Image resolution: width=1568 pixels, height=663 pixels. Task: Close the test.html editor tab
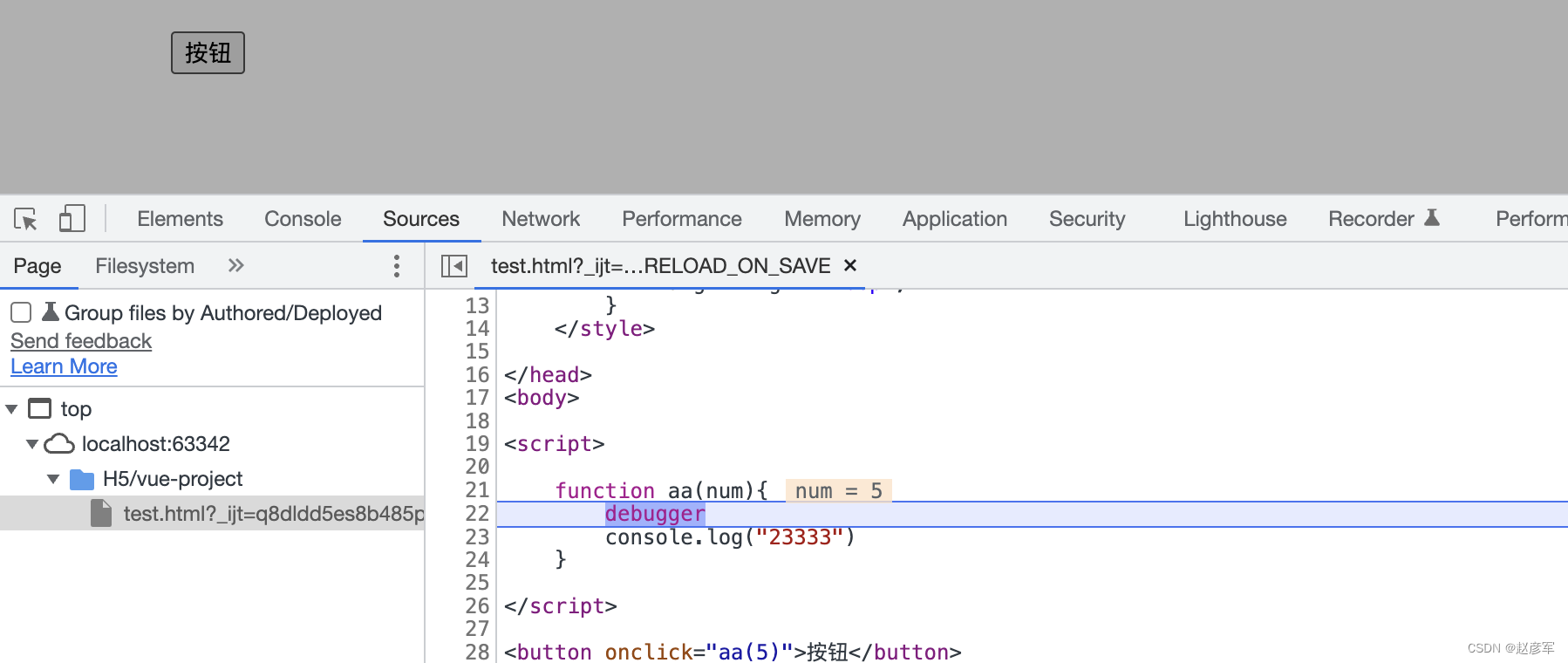coord(850,265)
